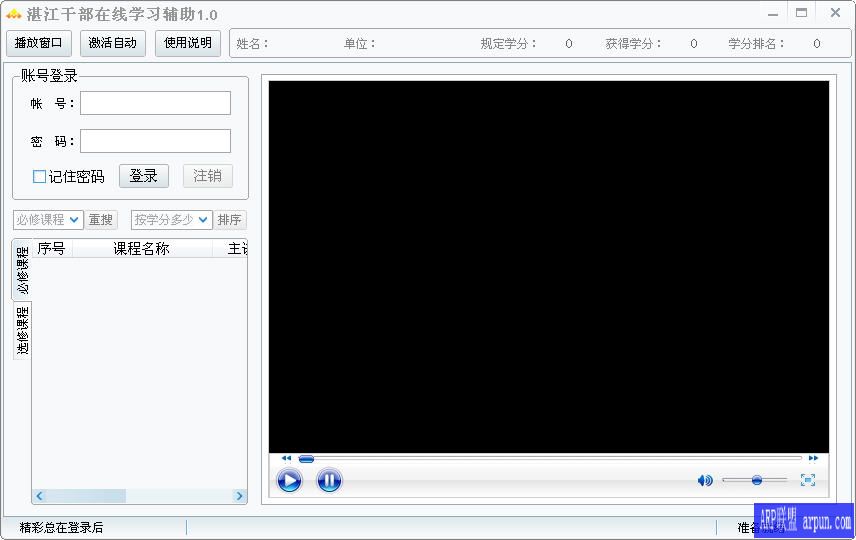Screen dimensions: 856x540
Task: Open 使用说明 instructions
Action: click(188, 43)
